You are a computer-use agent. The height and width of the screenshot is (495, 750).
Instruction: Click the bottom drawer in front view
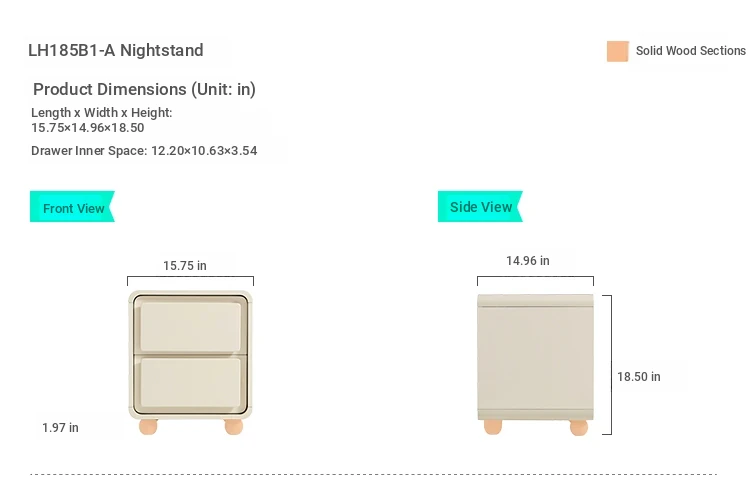190,383
